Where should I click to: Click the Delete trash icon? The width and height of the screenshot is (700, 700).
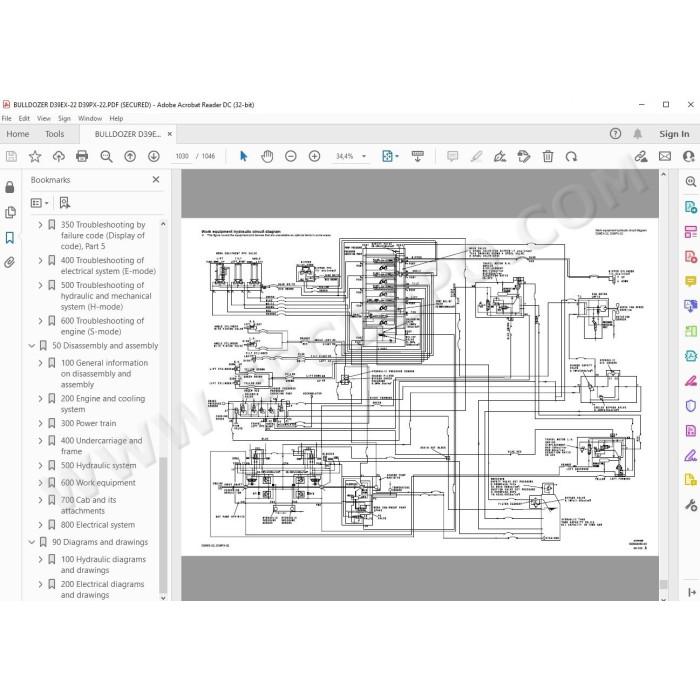pyautogui.click(x=548, y=156)
